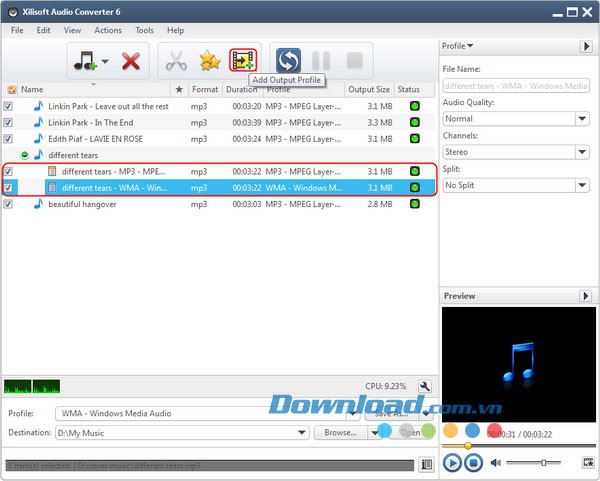
Task: Play the preview with the Play button
Action: tap(452, 463)
